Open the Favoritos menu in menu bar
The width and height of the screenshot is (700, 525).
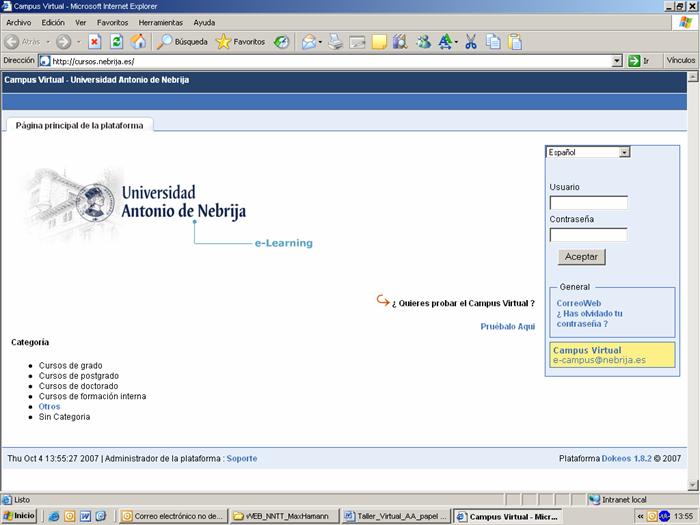coord(112,22)
